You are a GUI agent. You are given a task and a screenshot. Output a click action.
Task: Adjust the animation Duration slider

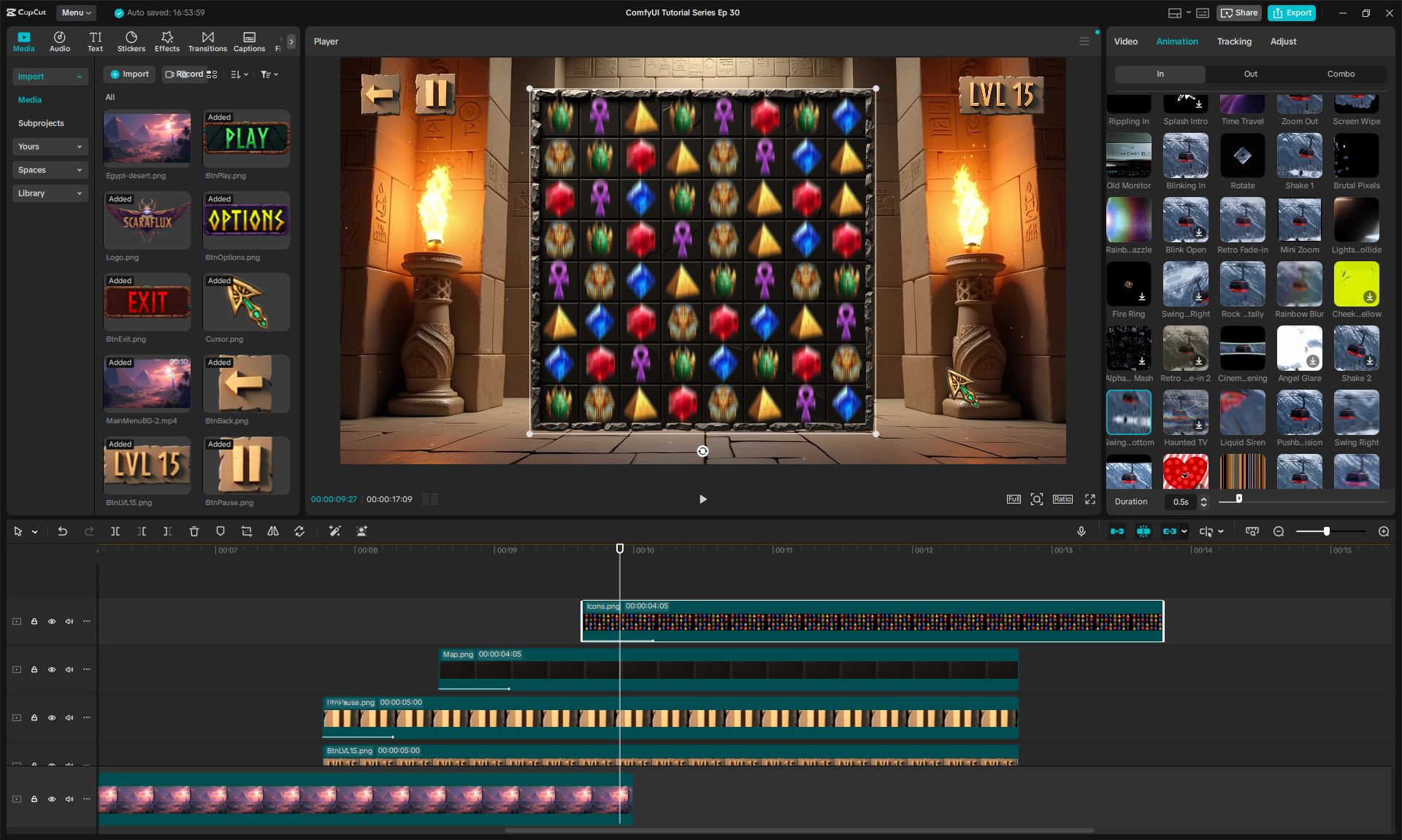coord(1239,499)
